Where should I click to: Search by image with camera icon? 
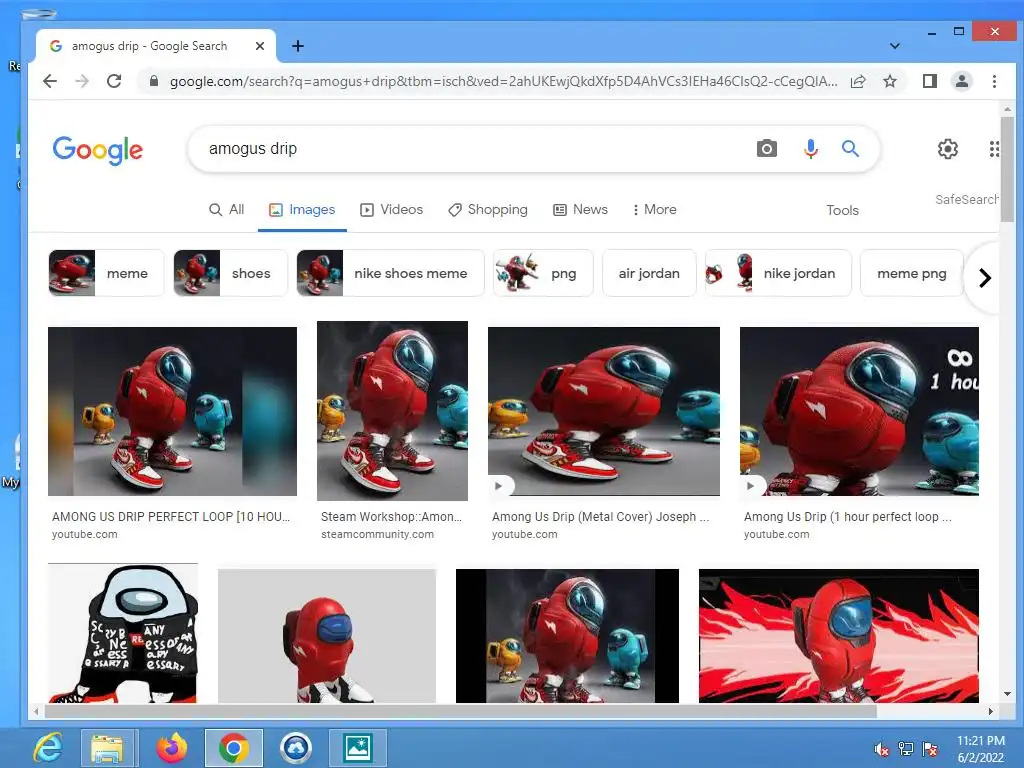(767, 149)
